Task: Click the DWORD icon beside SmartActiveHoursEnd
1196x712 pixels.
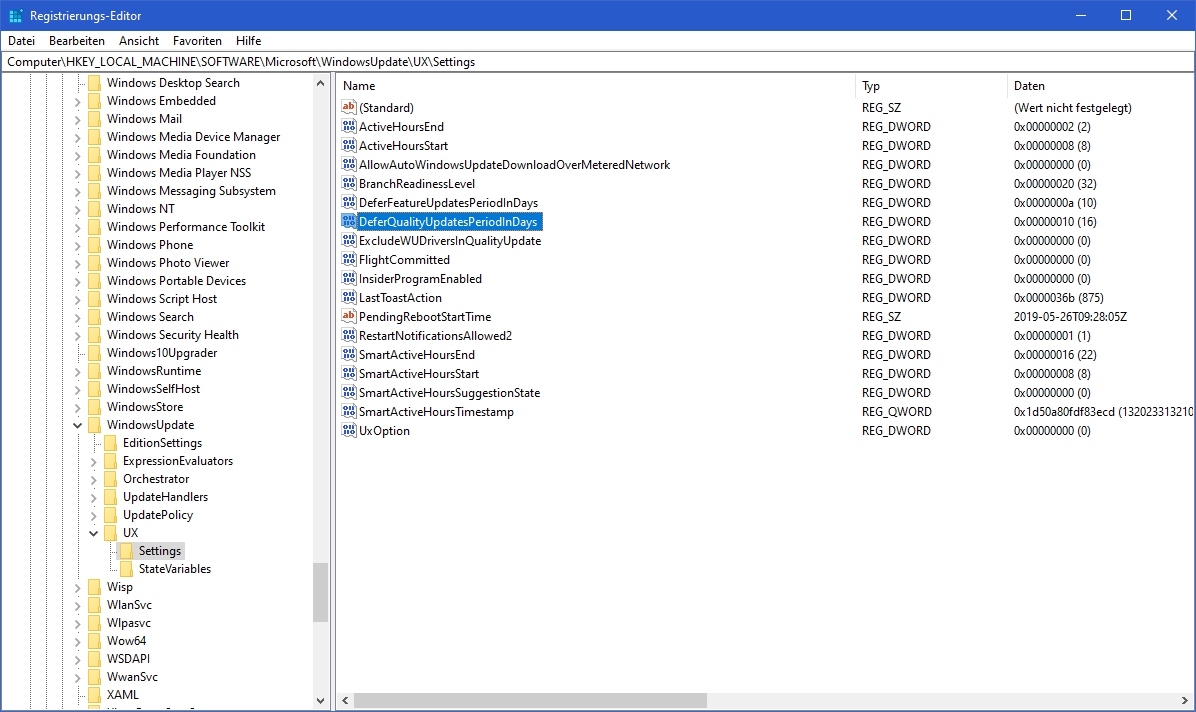Action: pyautogui.click(x=349, y=354)
